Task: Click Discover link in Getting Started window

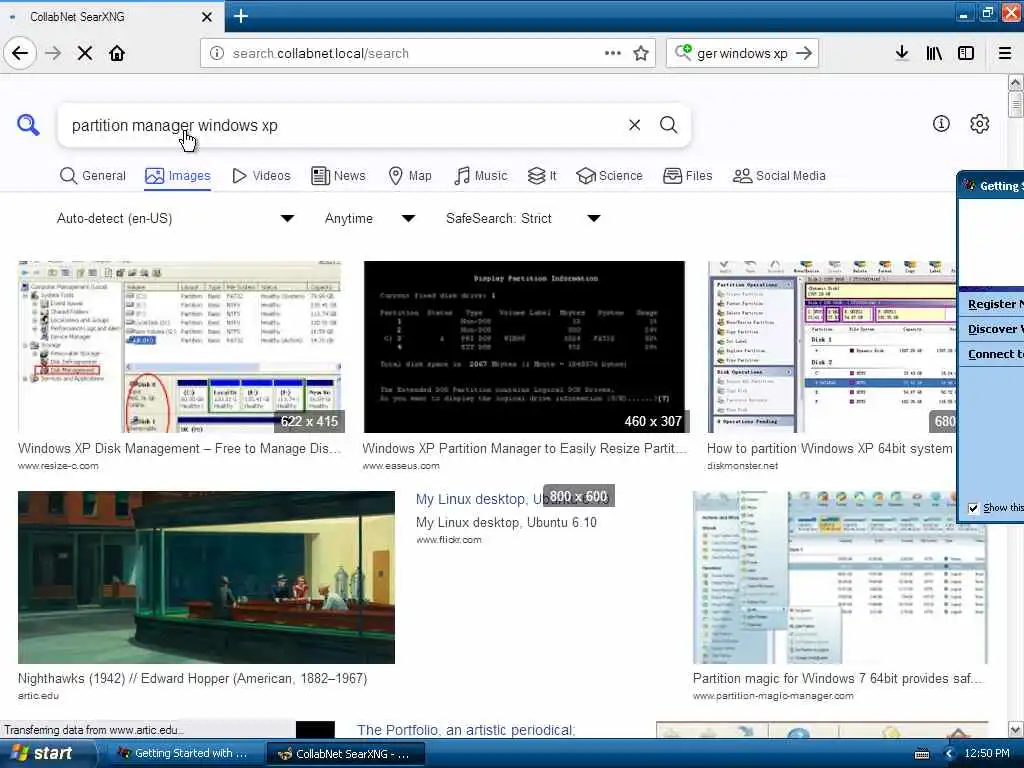Action: 995,329
